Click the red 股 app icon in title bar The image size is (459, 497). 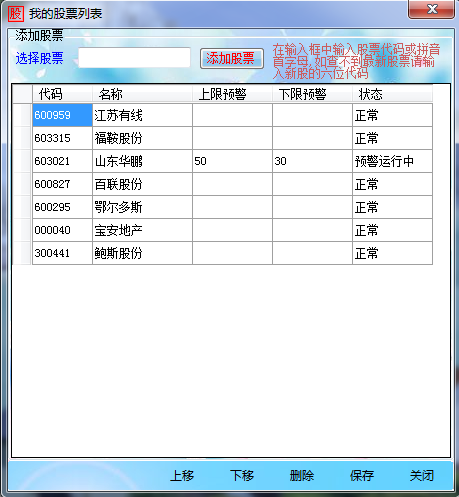[x=16, y=14]
